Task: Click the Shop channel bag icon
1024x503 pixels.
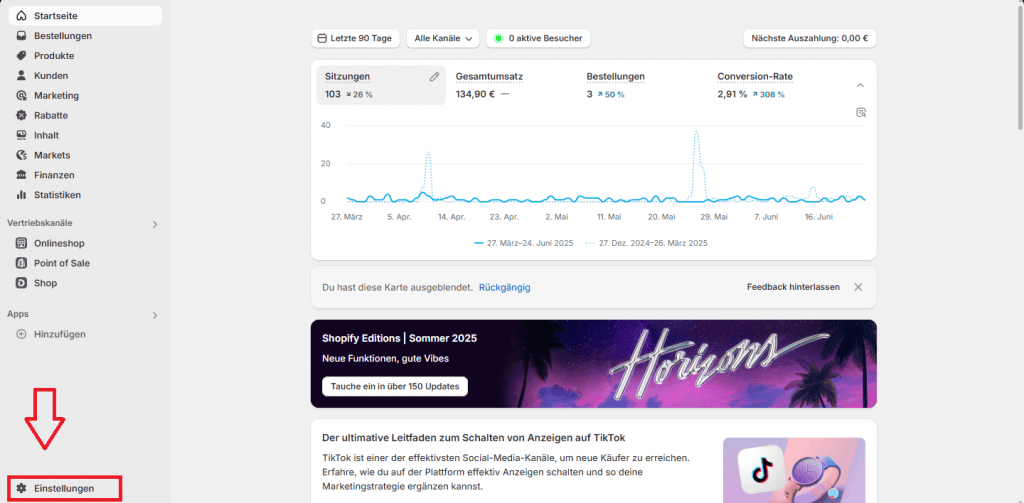Action: [22, 283]
